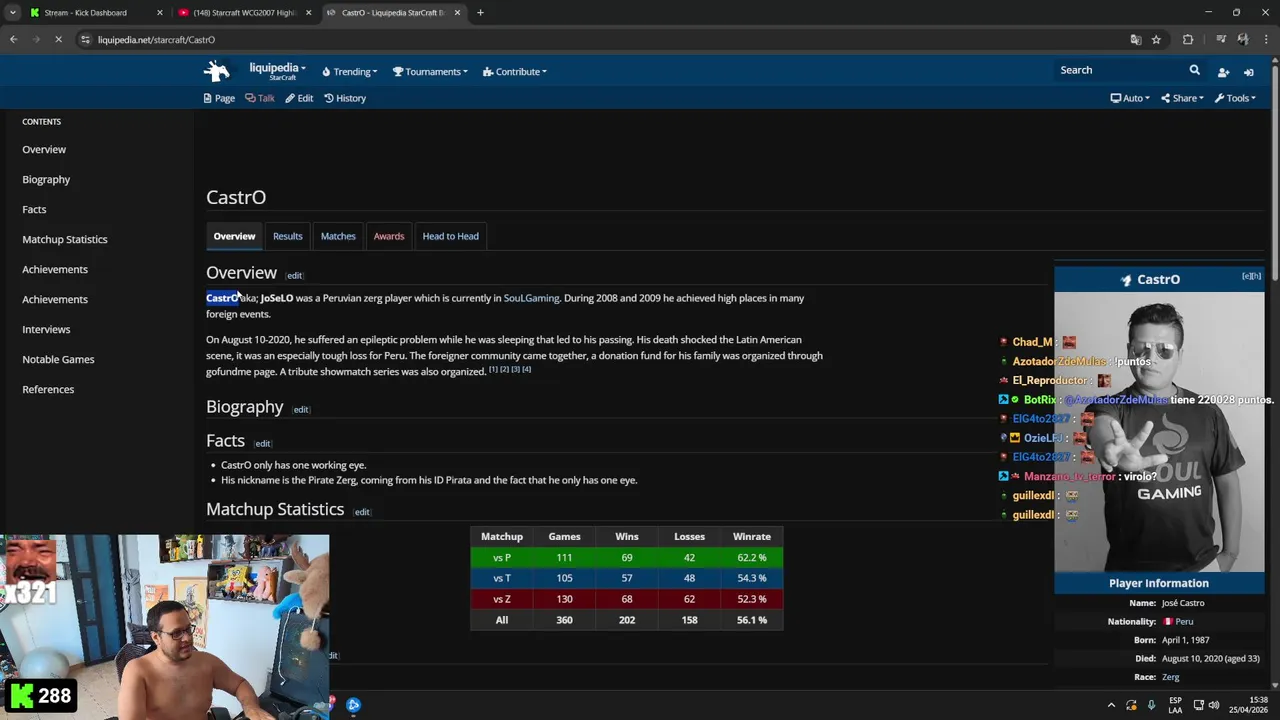Click the vs P row in matchup table
This screenshot has height=720, width=1280.
(x=627, y=557)
